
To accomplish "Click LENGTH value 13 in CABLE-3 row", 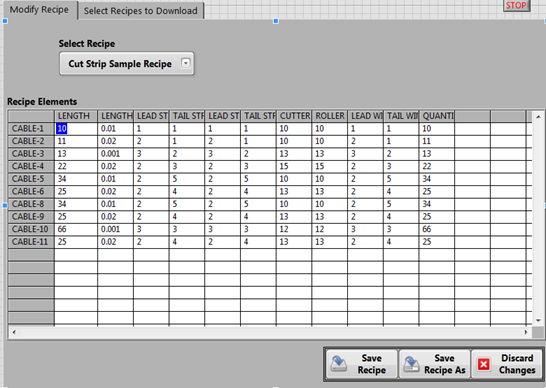I will pyautogui.click(x=76, y=154).
